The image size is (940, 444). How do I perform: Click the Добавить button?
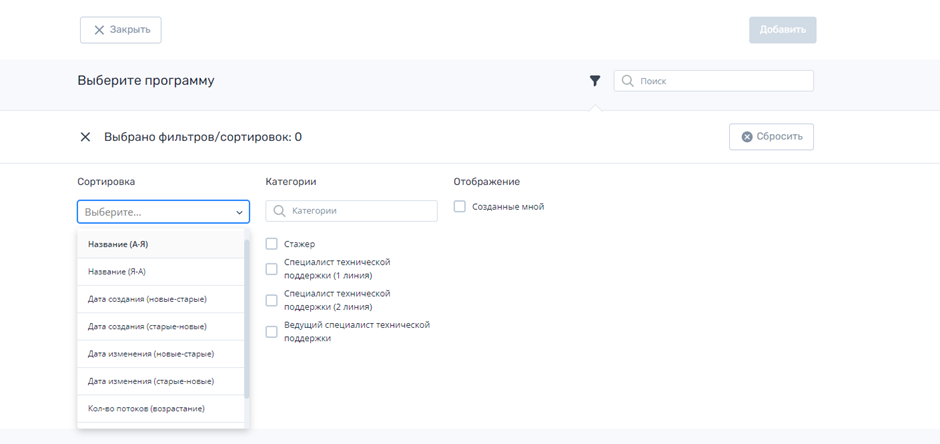(782, 30)
